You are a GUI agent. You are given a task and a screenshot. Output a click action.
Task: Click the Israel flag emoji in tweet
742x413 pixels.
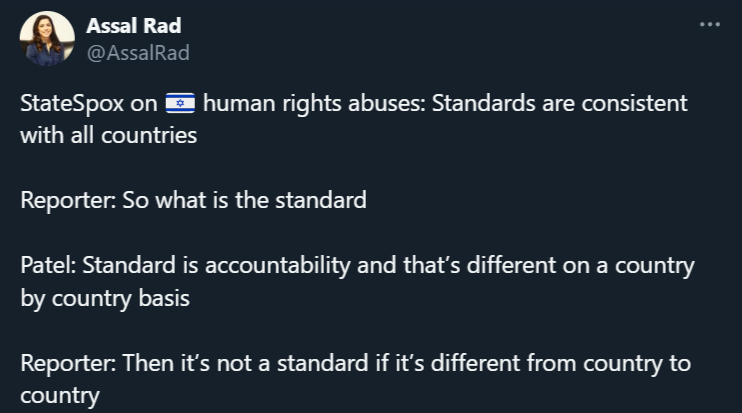180,103
